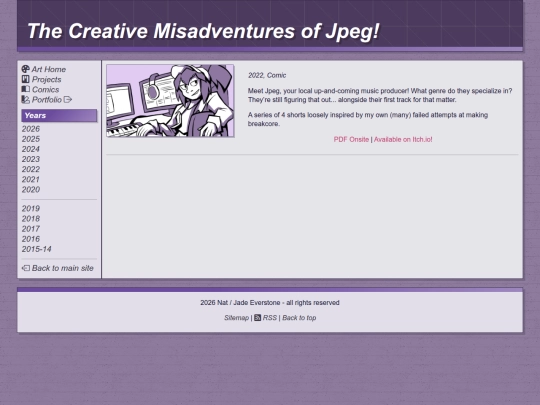Select year 2017 in sidebar
The width and height of the screenshot is (540, 405).
coord(31,229)
